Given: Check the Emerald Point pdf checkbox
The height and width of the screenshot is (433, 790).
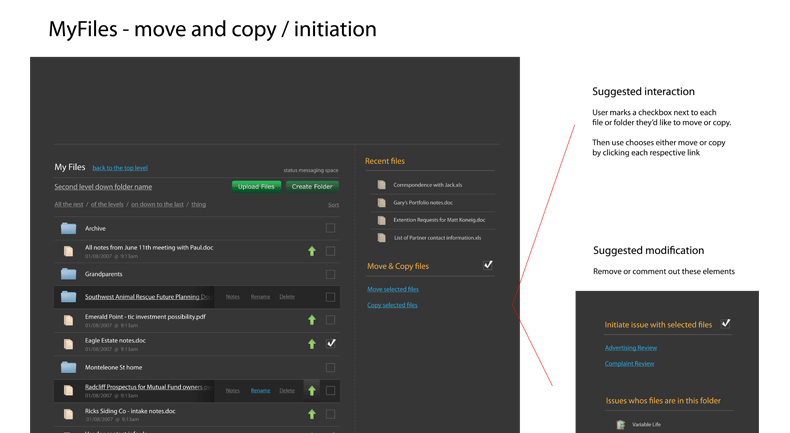Looking at the screenshot, I should (331, 320).
